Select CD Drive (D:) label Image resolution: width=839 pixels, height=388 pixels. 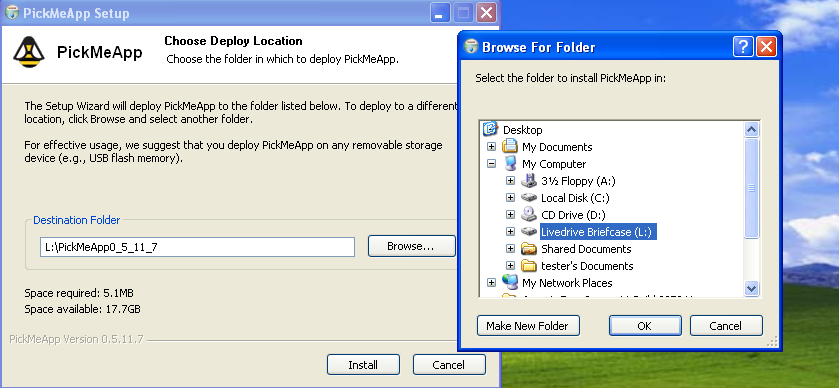573,215
